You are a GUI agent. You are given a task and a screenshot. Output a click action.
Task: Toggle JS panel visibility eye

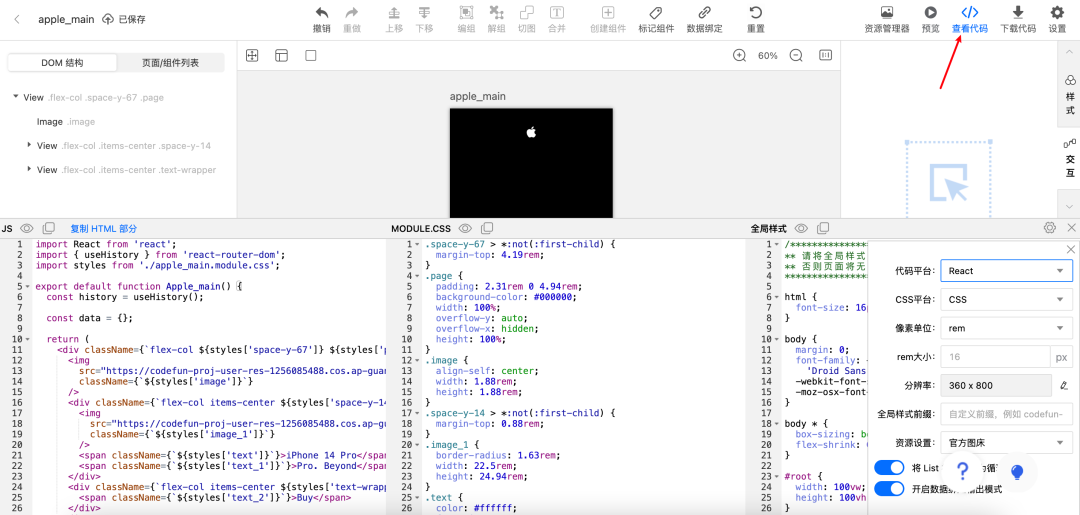[x=27, y=229]
